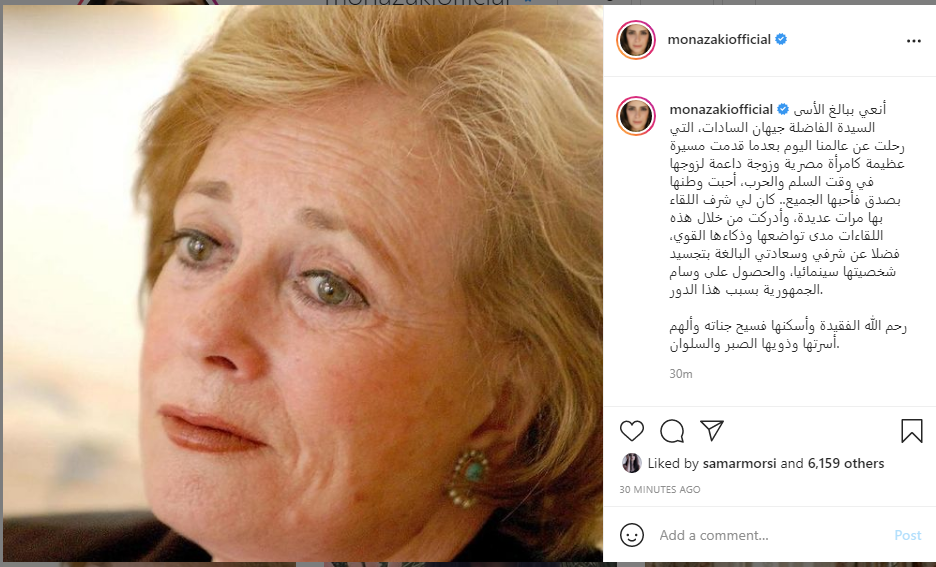Open monazakiofficial username in post header
936x567 pixels.
(719, 39)
